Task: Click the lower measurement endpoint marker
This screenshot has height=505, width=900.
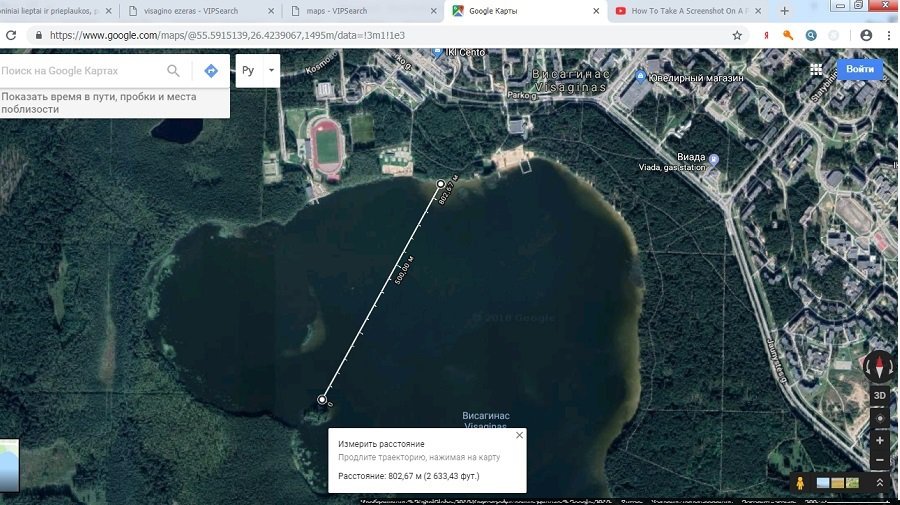Action: tap(322, 400)
